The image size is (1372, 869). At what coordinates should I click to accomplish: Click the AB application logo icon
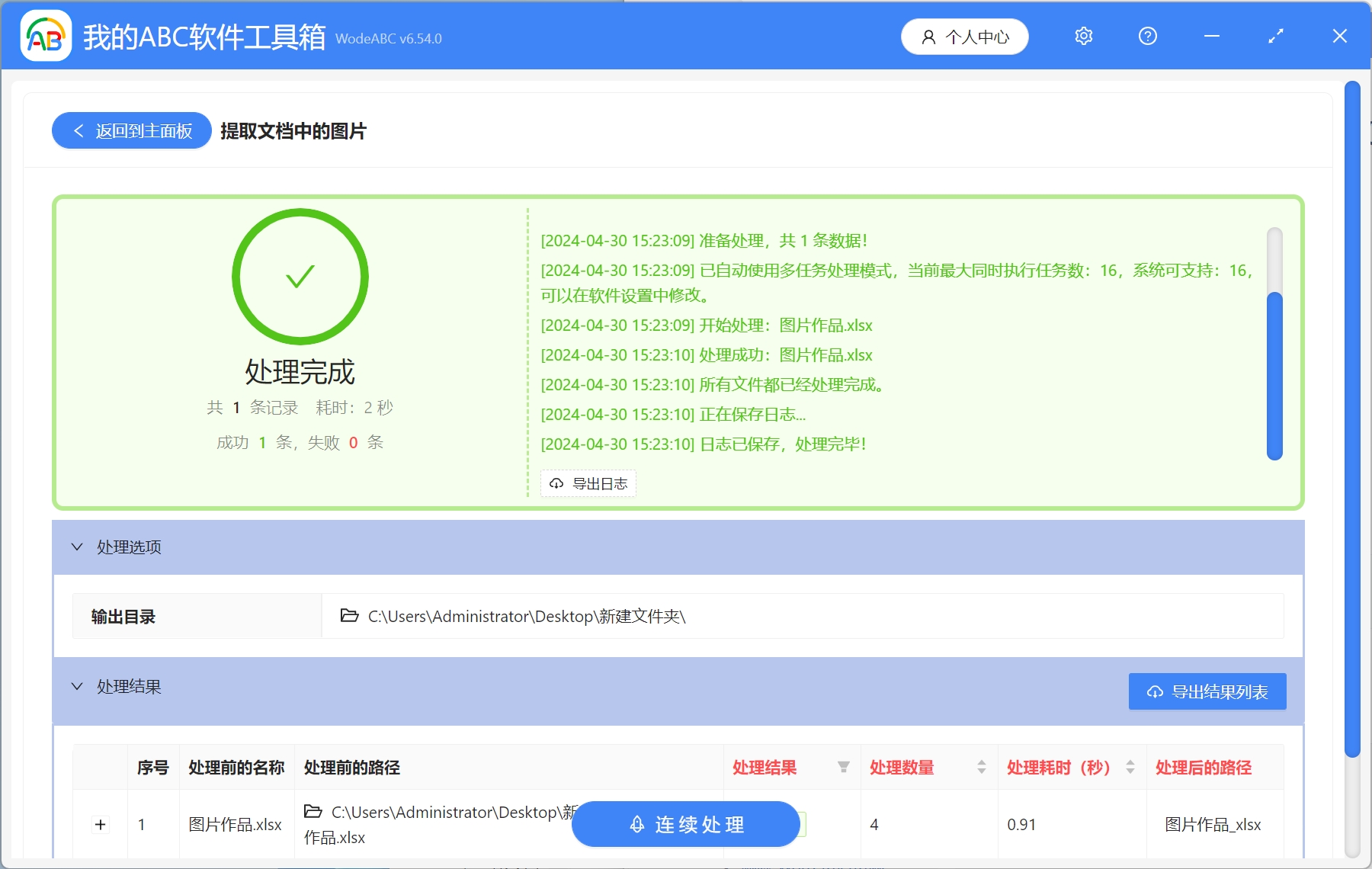pyautogui.click(x=46, y=36)
